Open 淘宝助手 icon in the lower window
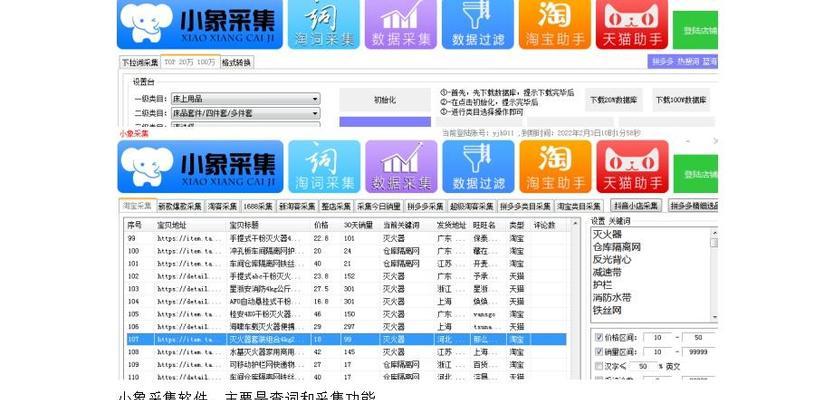Image resolution: width=814 pixels, height=400 pixels. (555, 167)
